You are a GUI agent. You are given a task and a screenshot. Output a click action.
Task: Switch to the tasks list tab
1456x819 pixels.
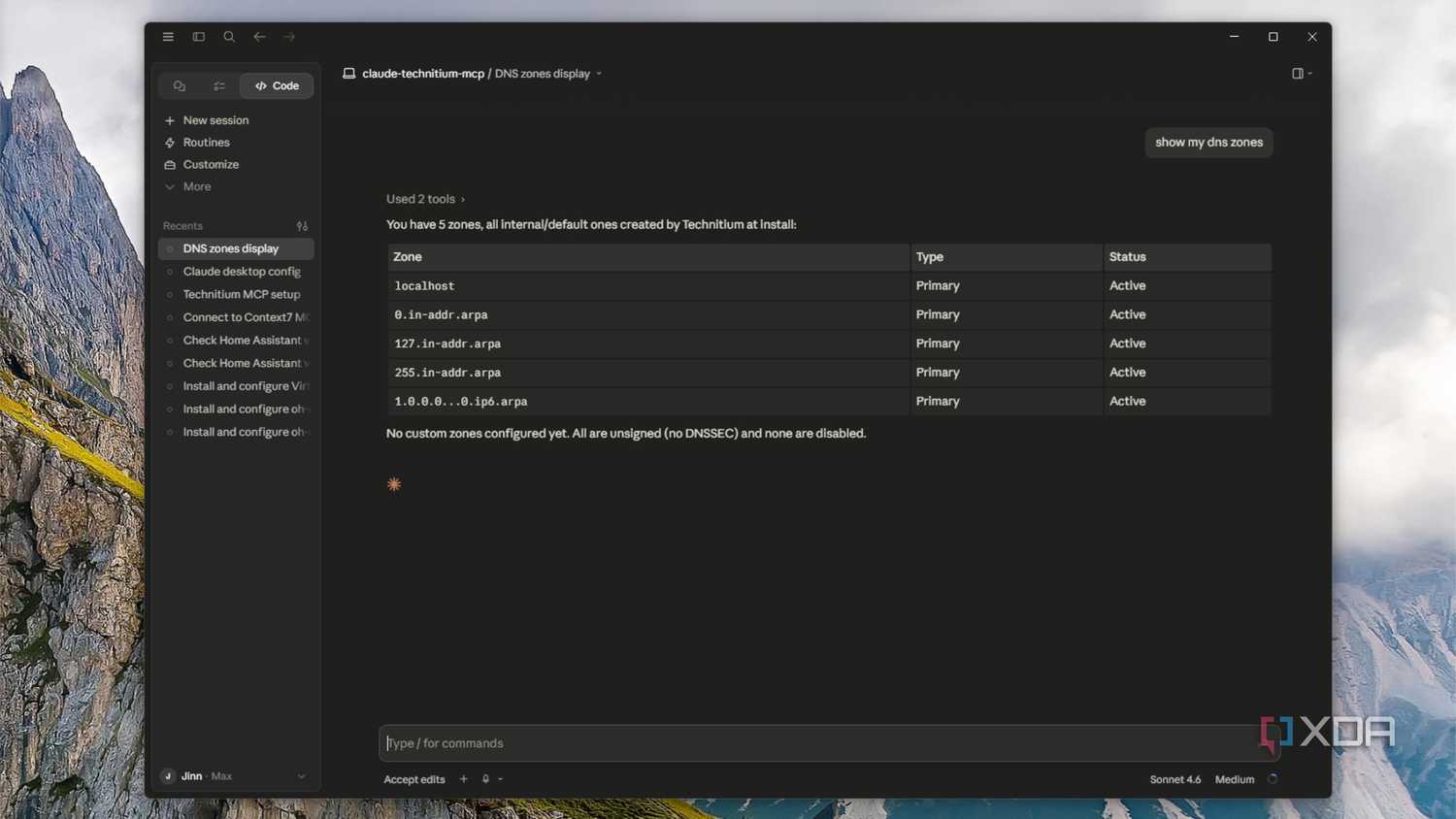(x=219, y=86)
